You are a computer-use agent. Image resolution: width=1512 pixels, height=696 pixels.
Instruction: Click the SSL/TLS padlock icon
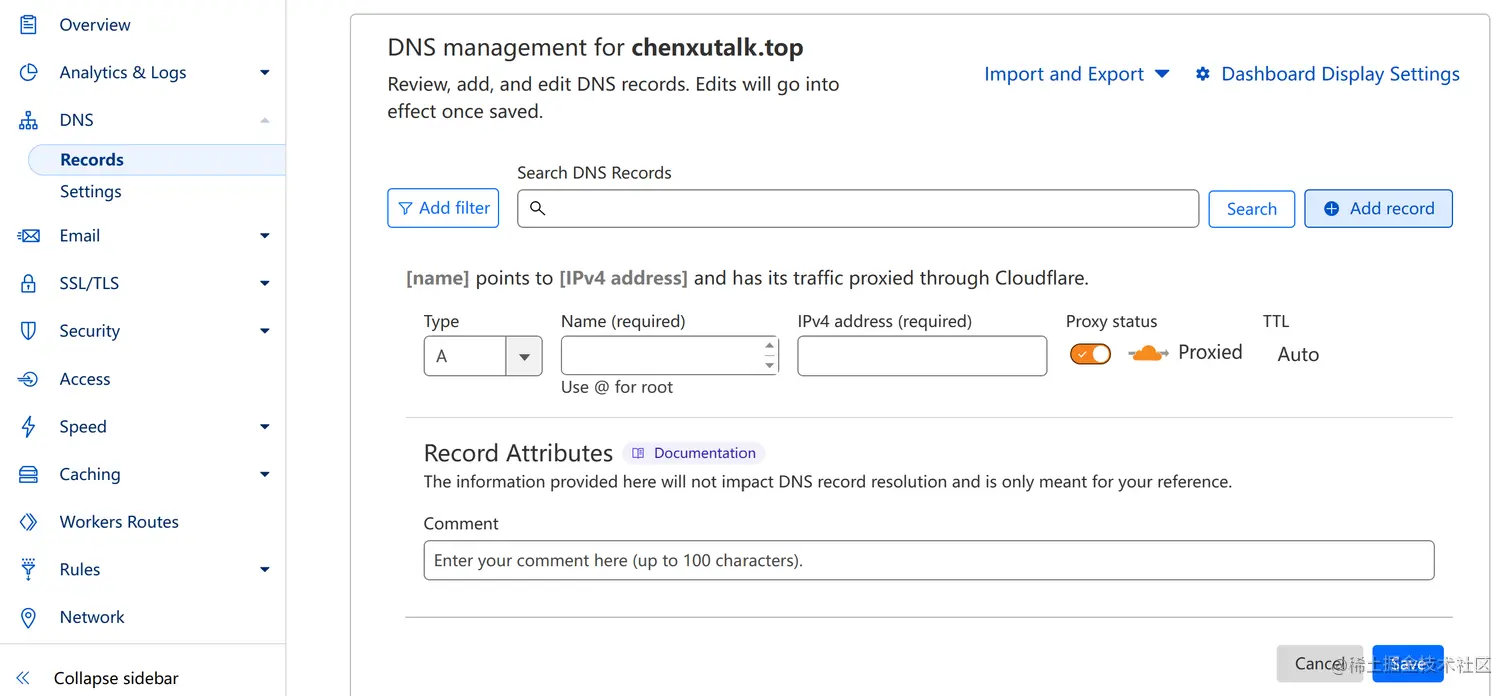29,283
